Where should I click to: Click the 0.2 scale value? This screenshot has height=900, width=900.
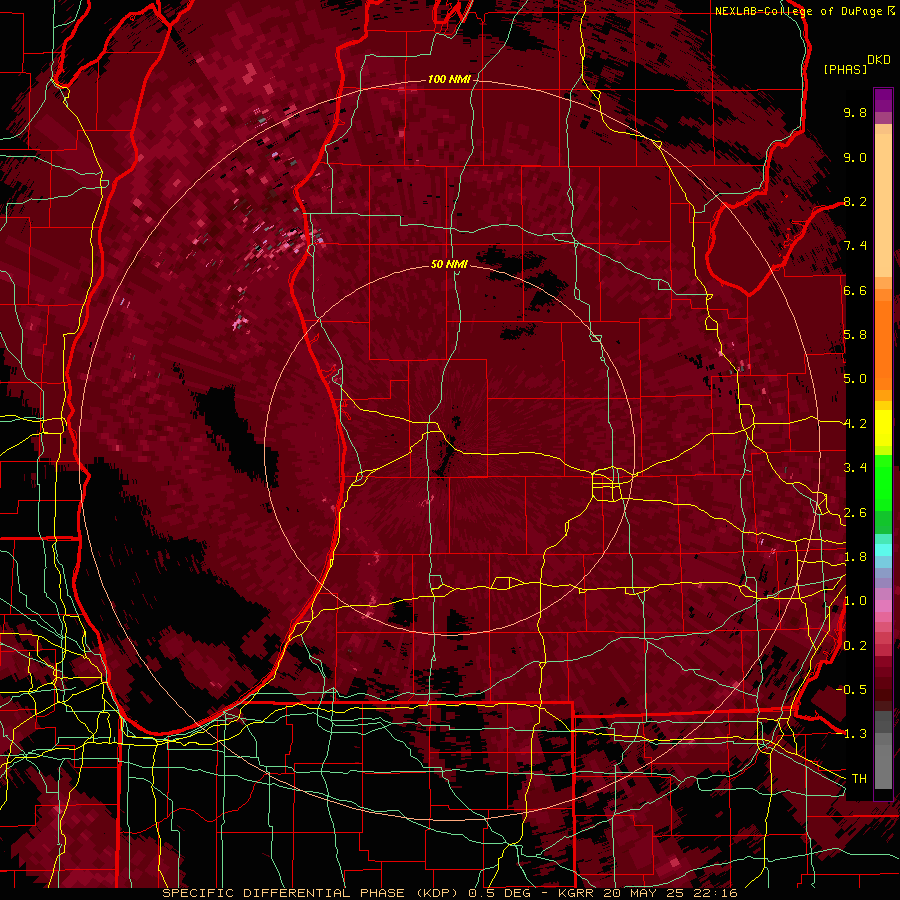855,645
